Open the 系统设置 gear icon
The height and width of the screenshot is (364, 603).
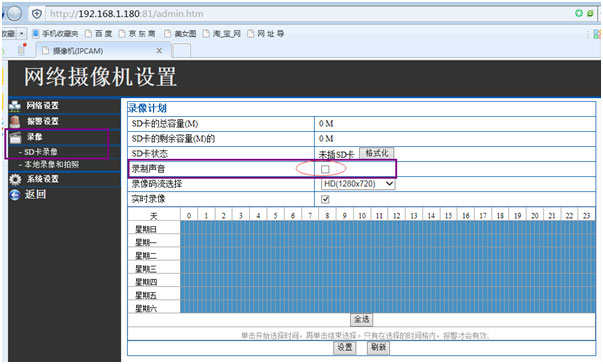click(x=15, y=179)
